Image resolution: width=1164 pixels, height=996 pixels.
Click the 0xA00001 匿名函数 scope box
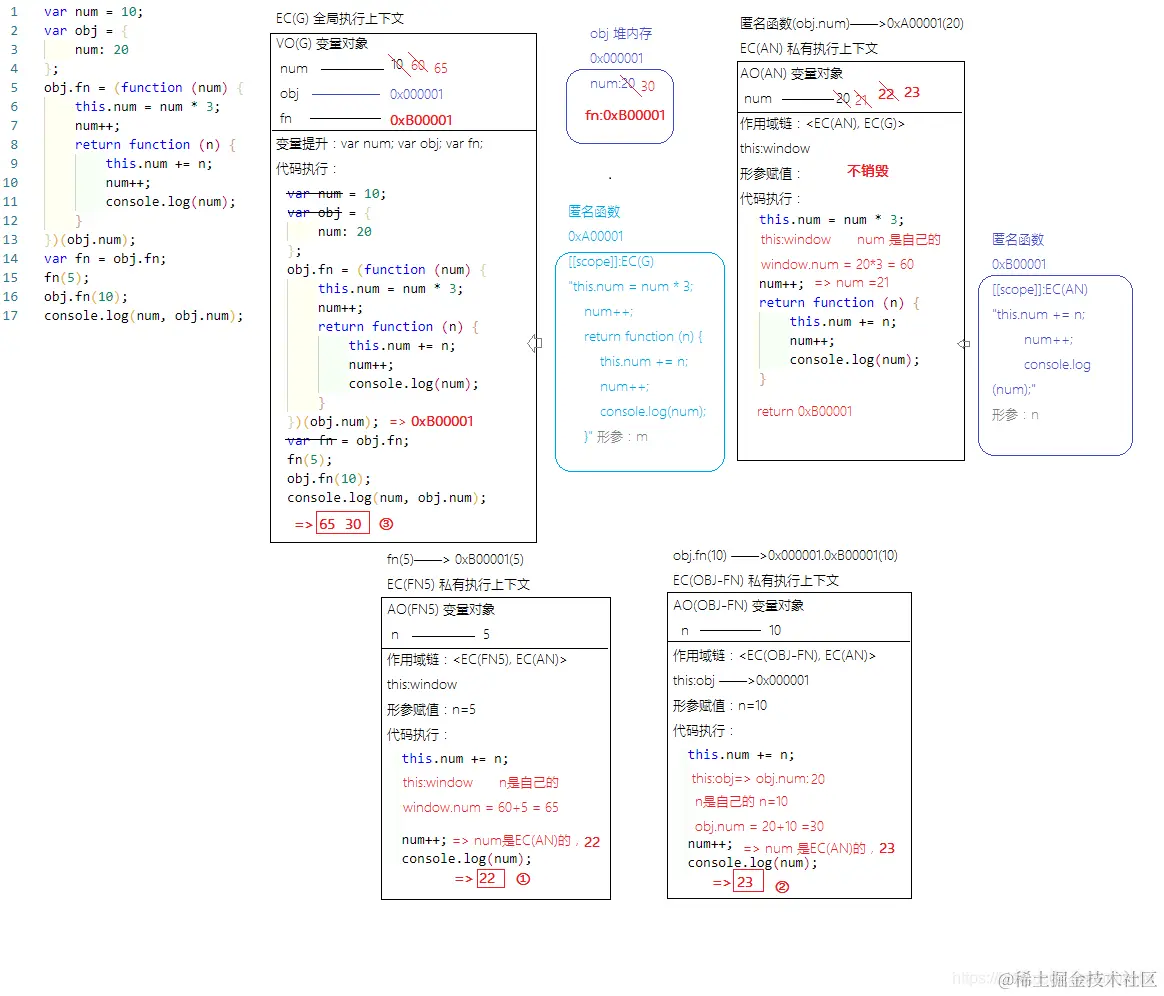pos(639,360)
